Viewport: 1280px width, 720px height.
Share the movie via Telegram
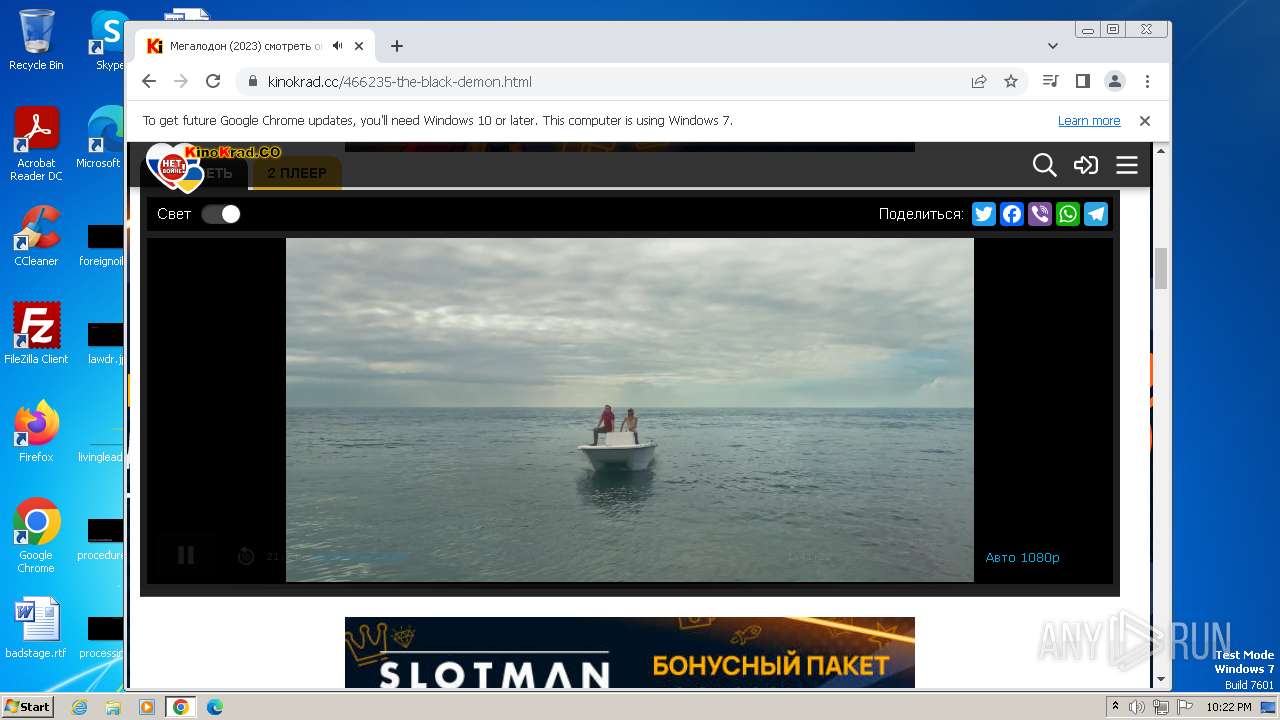[1096, 214]
